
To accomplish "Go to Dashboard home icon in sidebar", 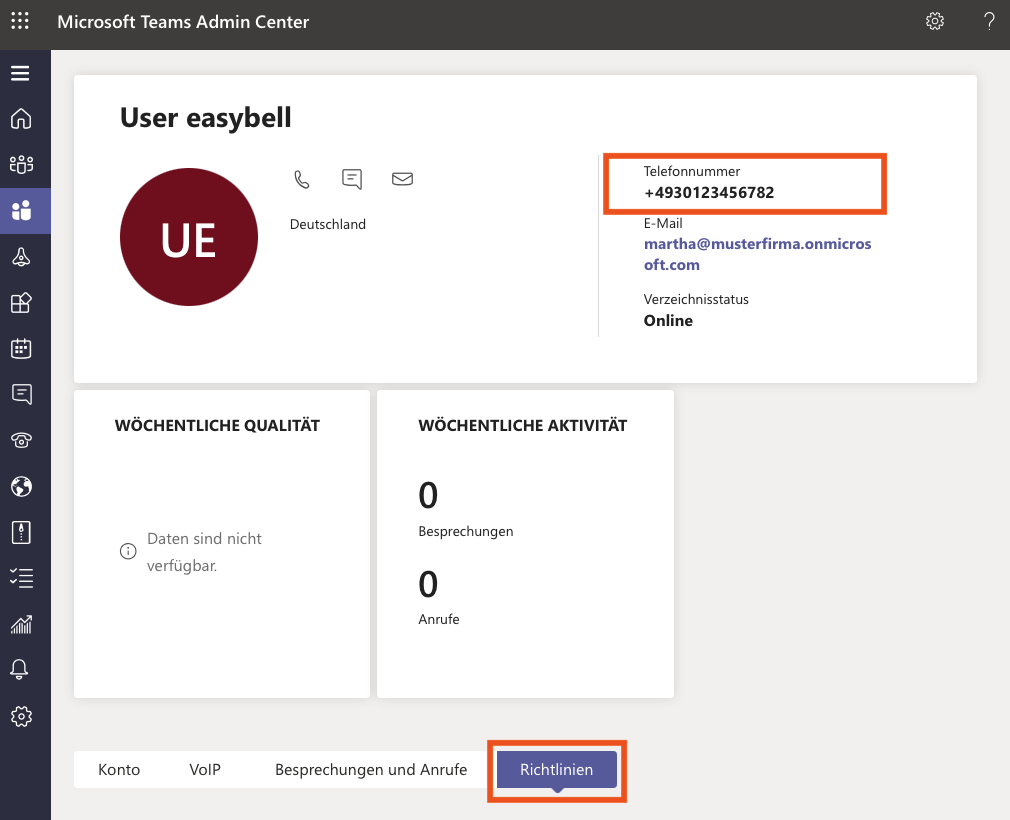I will coord(21,119).
